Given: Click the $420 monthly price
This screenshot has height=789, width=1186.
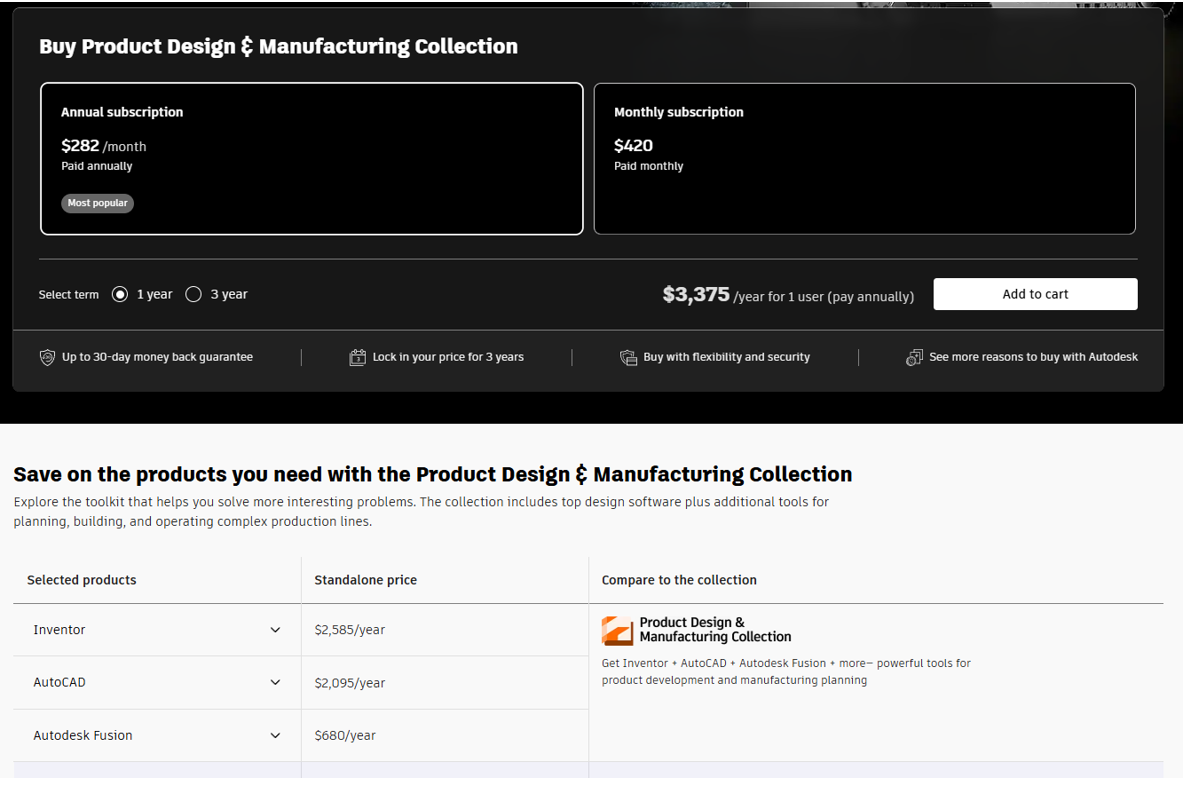Looking at the screenshot, I should click(633, 145).
